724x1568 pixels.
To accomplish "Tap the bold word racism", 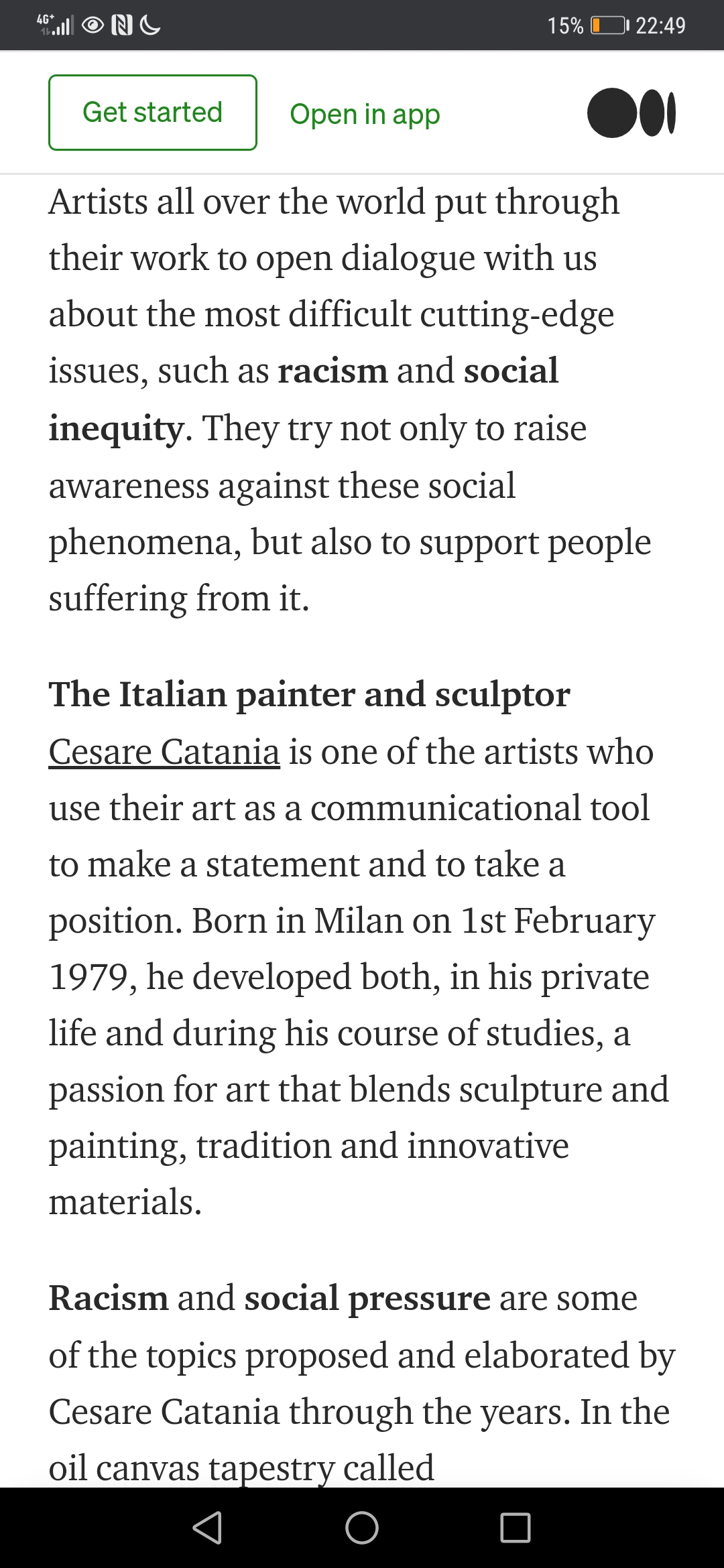I will point(333,371).
